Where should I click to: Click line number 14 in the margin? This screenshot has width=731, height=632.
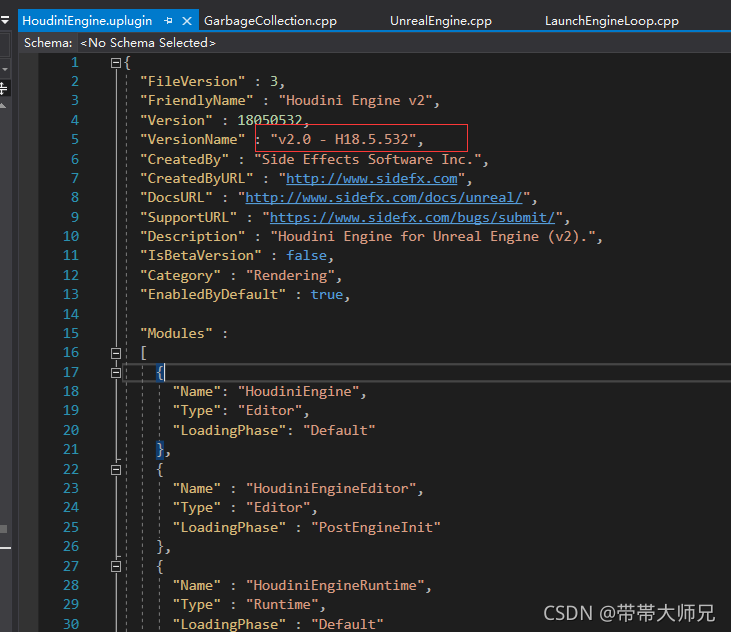[71, 314]
